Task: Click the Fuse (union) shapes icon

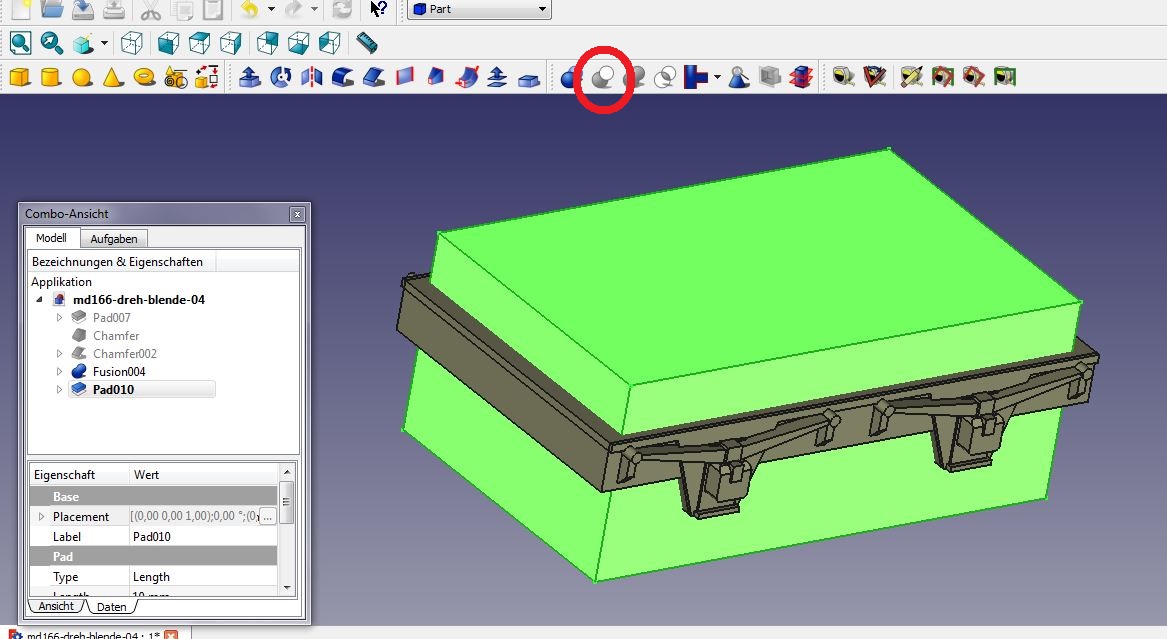Action: tap(636, 77)
